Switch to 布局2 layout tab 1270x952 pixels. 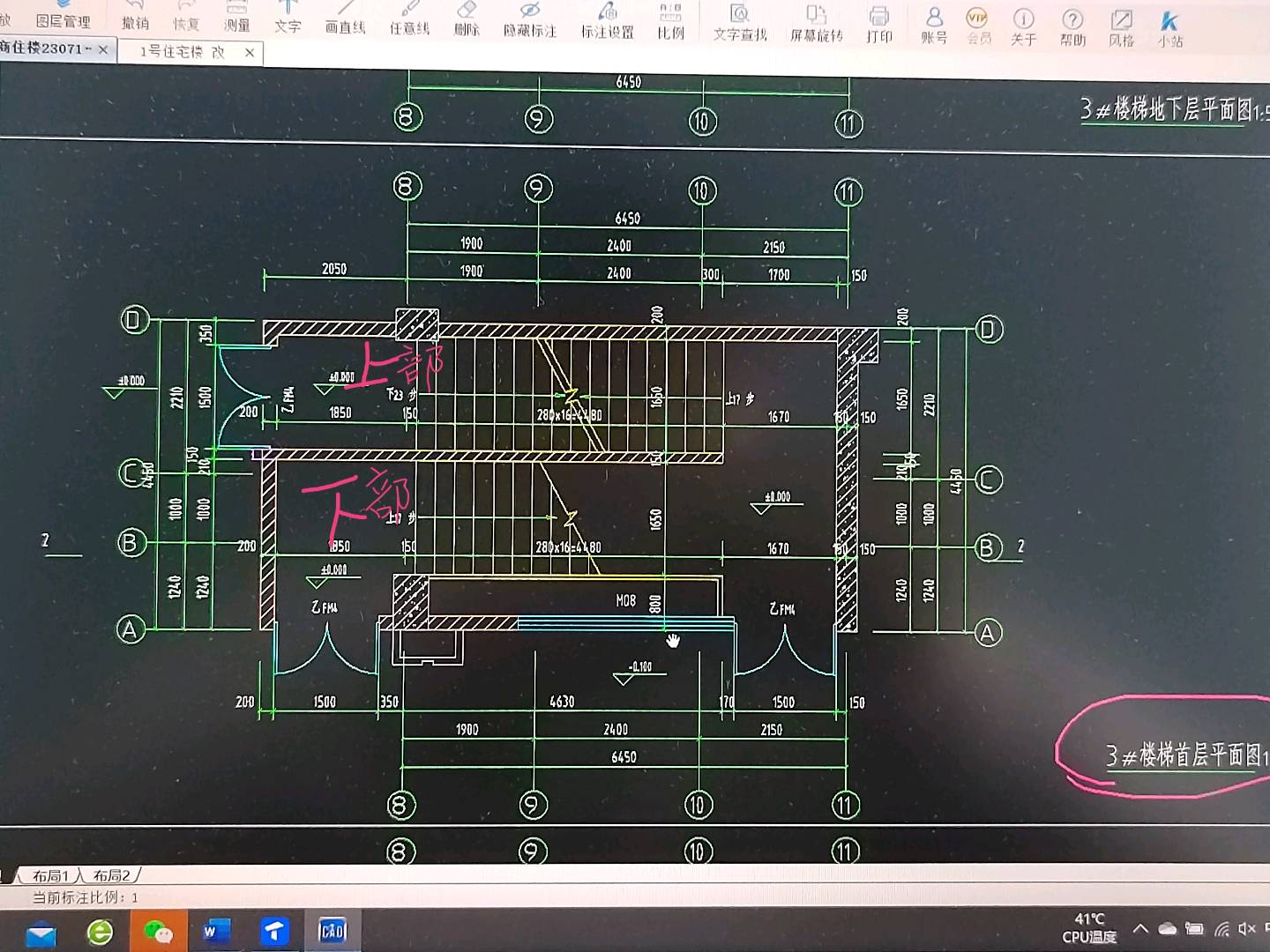click(x=112, y=875)
